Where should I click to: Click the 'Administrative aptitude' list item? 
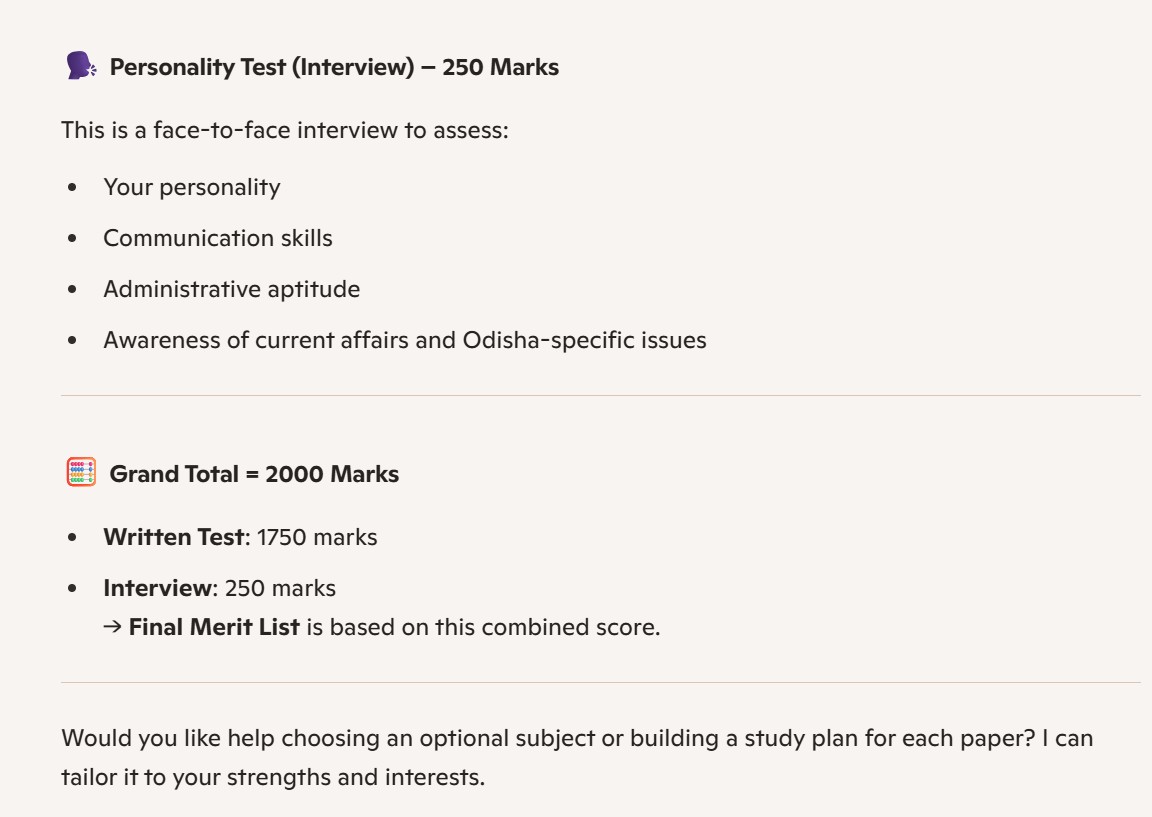[232, 289]
